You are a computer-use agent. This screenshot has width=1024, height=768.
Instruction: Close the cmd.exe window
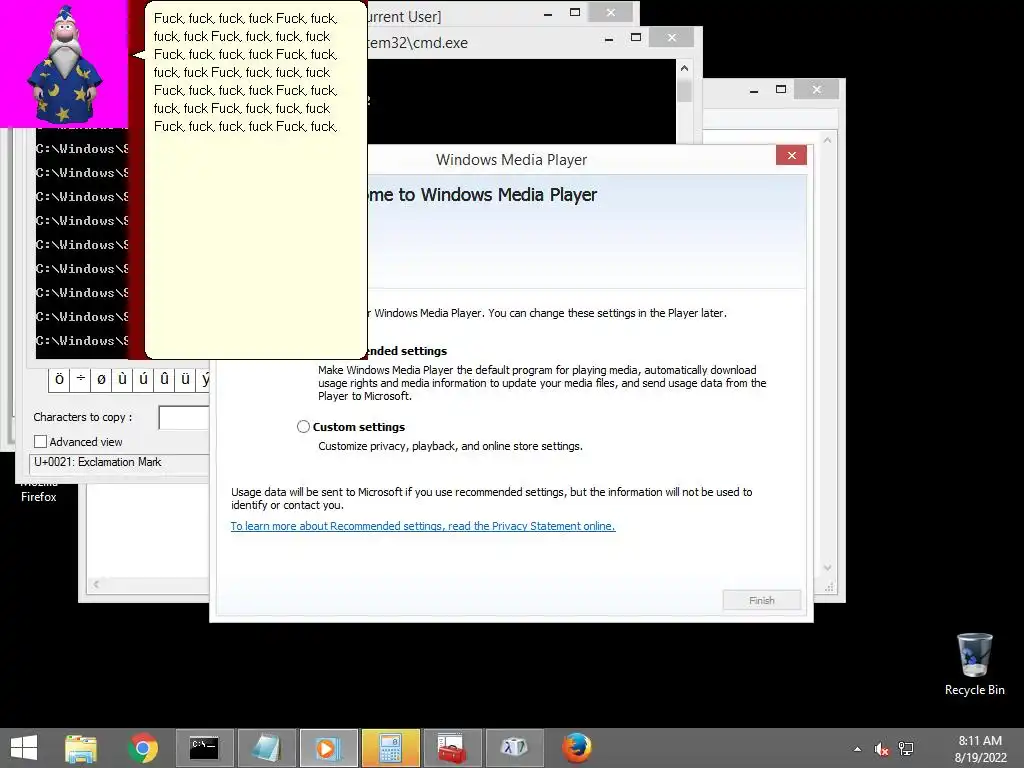tap(671, 38)
